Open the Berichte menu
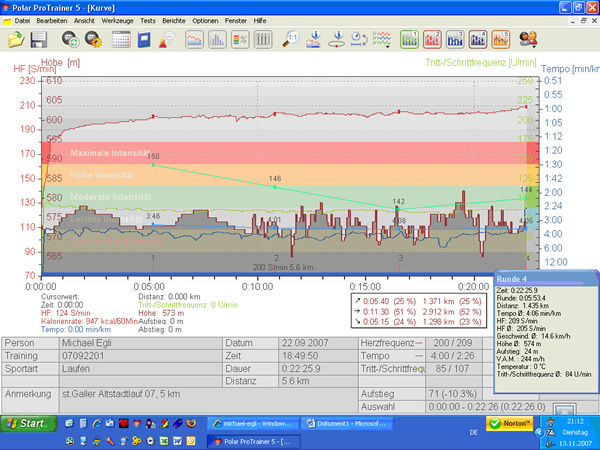Screen dimensions: 600x450 click(174, 21)
